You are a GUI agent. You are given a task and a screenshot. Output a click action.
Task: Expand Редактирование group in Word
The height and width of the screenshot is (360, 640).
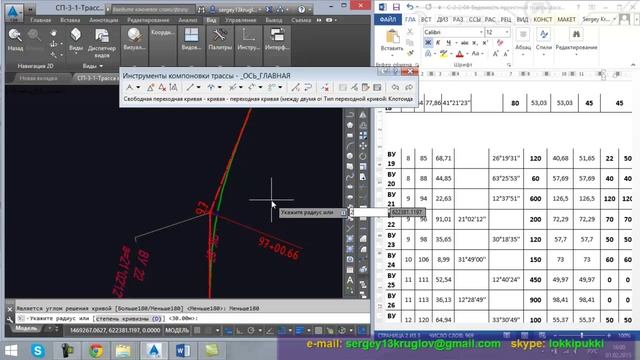(576, 43)
